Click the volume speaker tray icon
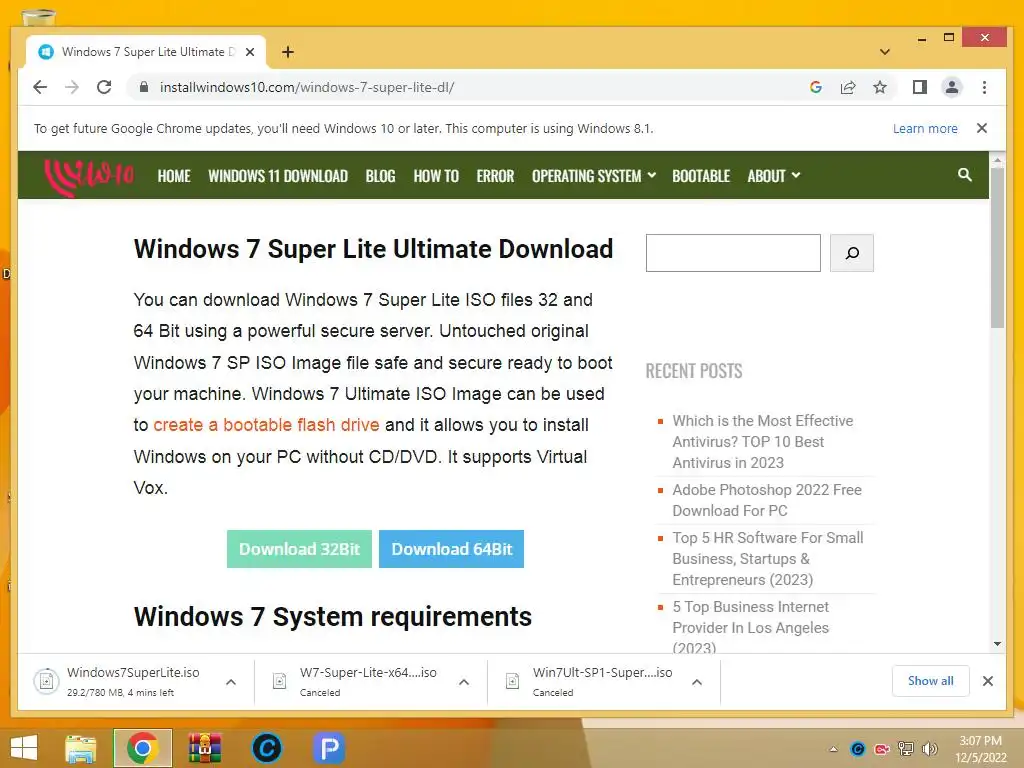 929,749
